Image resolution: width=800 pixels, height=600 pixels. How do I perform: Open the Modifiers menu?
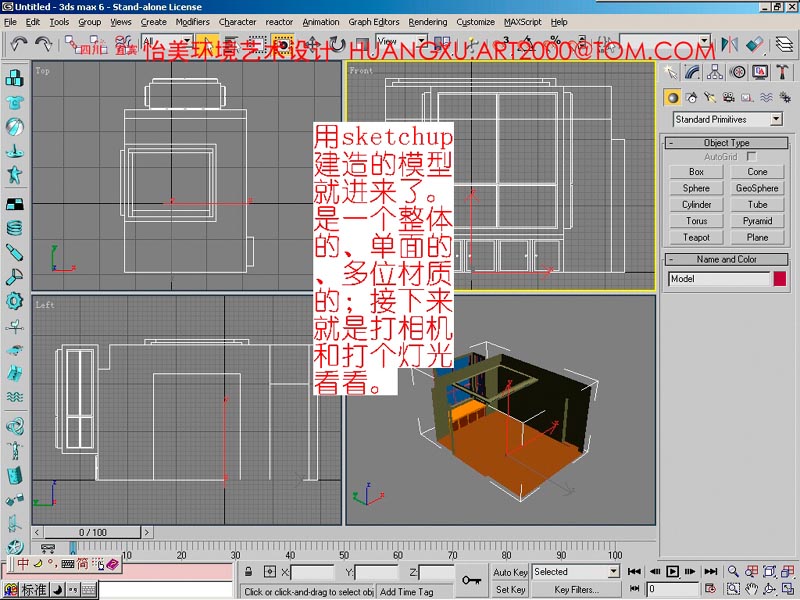pyautogui.click(x=192, y=22)
